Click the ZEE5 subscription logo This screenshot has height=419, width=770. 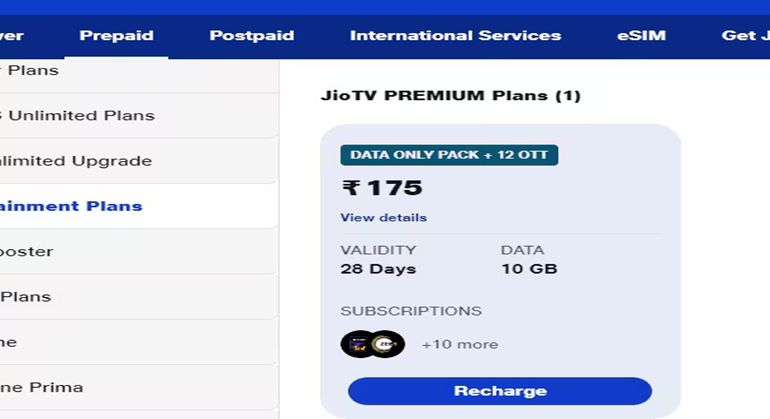[x=386, y=344]
